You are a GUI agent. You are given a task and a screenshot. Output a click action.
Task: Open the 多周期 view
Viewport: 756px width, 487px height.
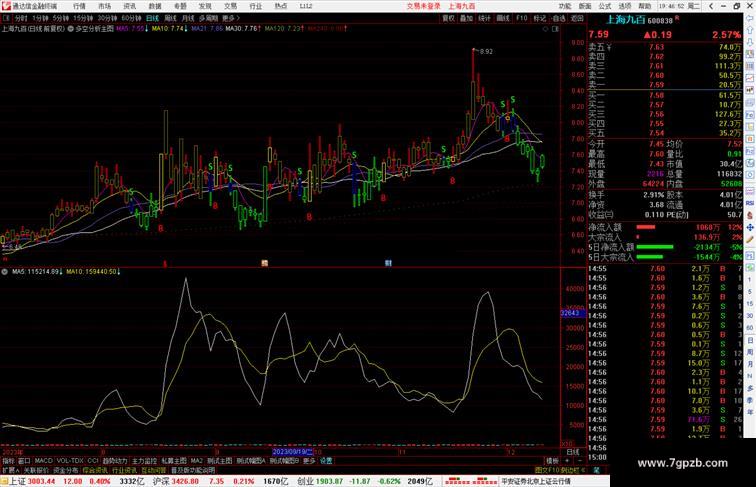[208, 18]
